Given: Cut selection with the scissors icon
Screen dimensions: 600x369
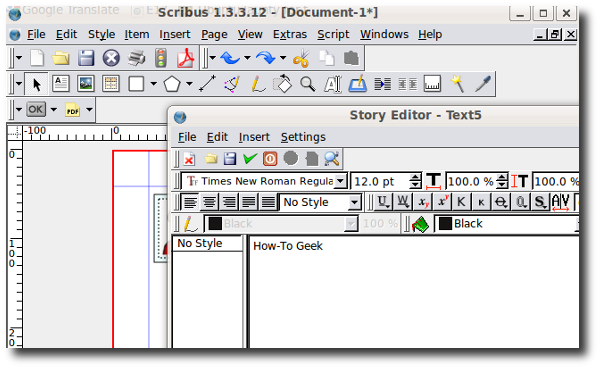Looking at the screenshot, I should [x=301, y=58].
